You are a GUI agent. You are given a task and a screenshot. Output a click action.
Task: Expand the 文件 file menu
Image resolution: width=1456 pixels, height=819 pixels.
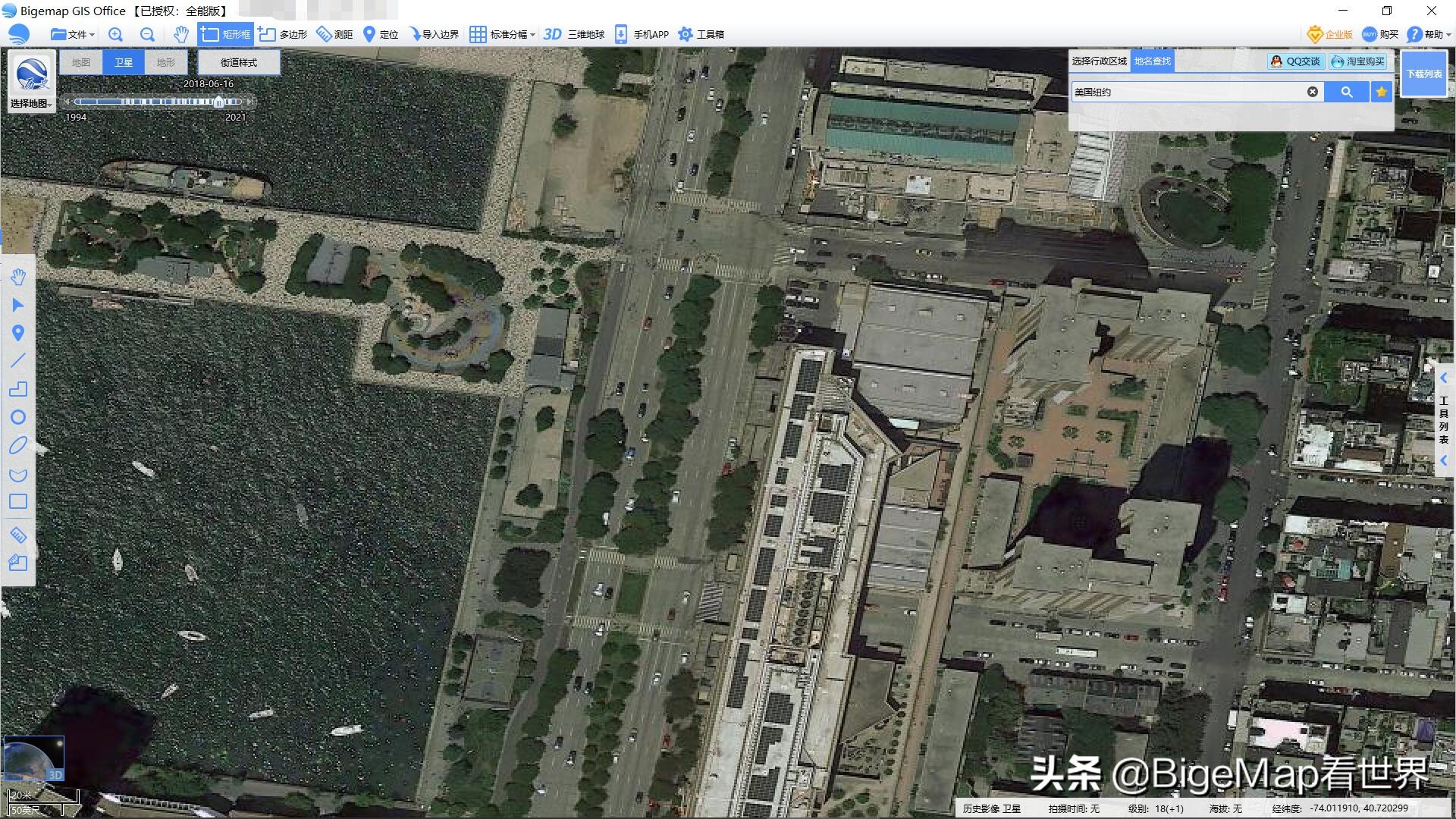(x=73, y=34)
